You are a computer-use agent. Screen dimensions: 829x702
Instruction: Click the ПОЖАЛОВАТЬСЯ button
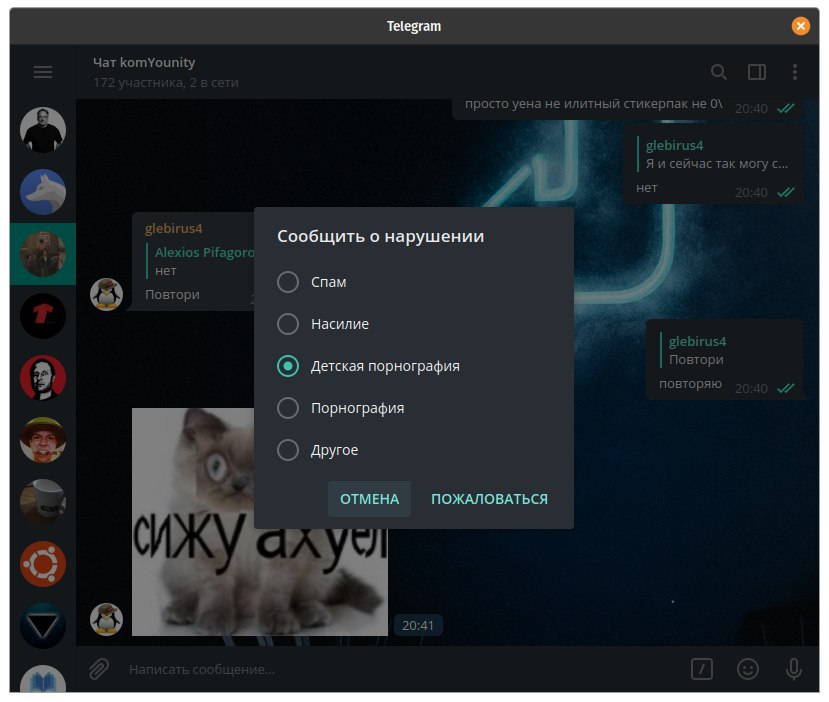tap(490, 498)
